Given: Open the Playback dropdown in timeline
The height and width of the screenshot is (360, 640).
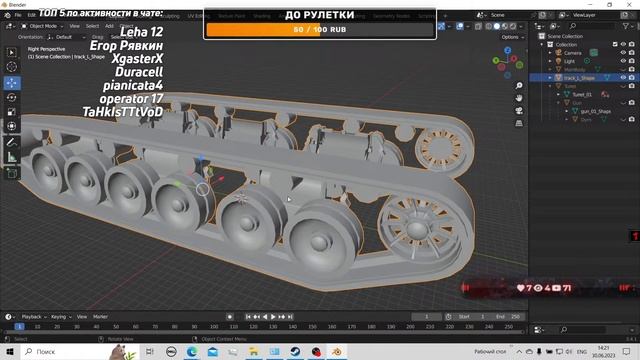Looking at the screenshot, I should point(34,317).
